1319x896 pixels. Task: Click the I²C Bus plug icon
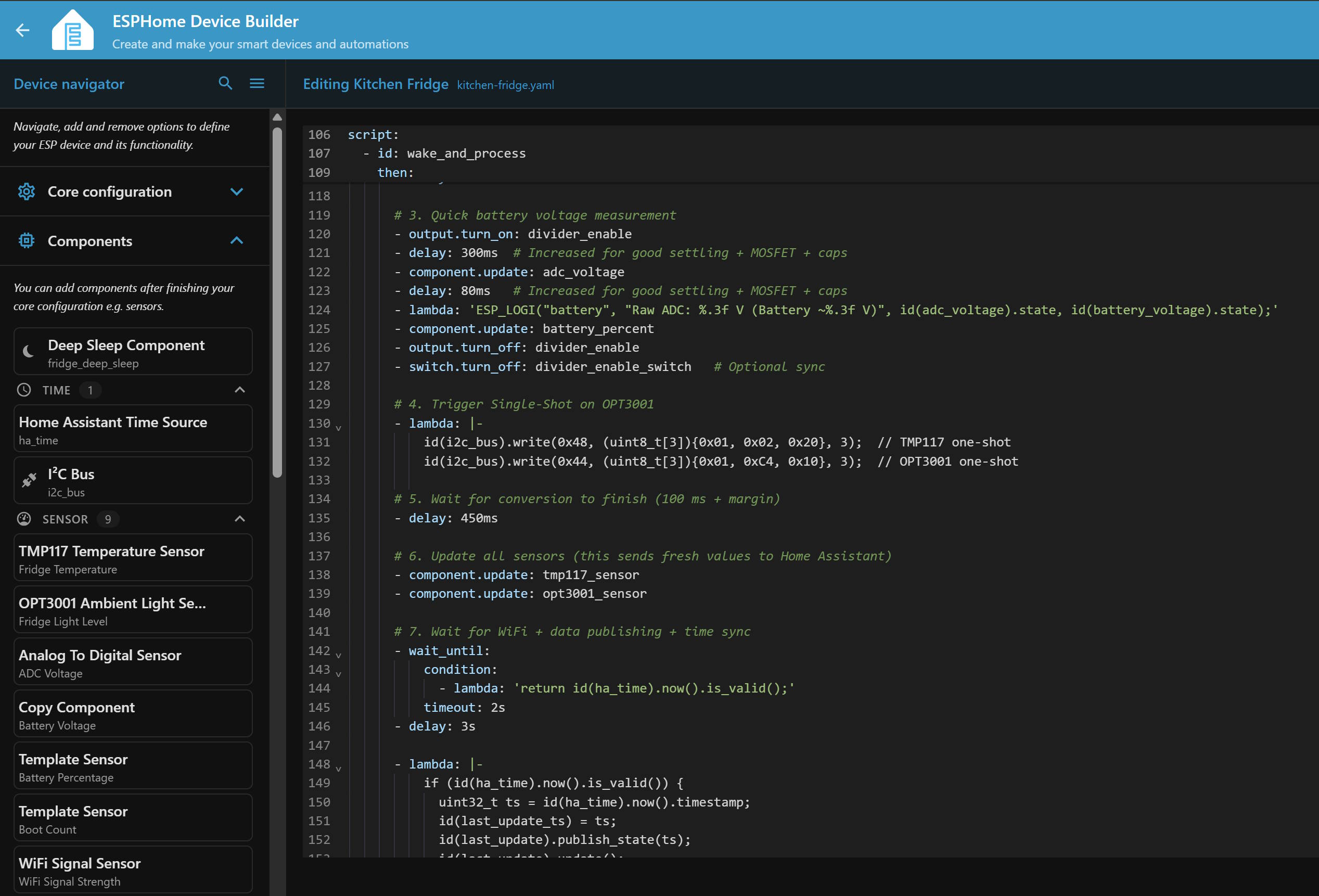[29, 480]
